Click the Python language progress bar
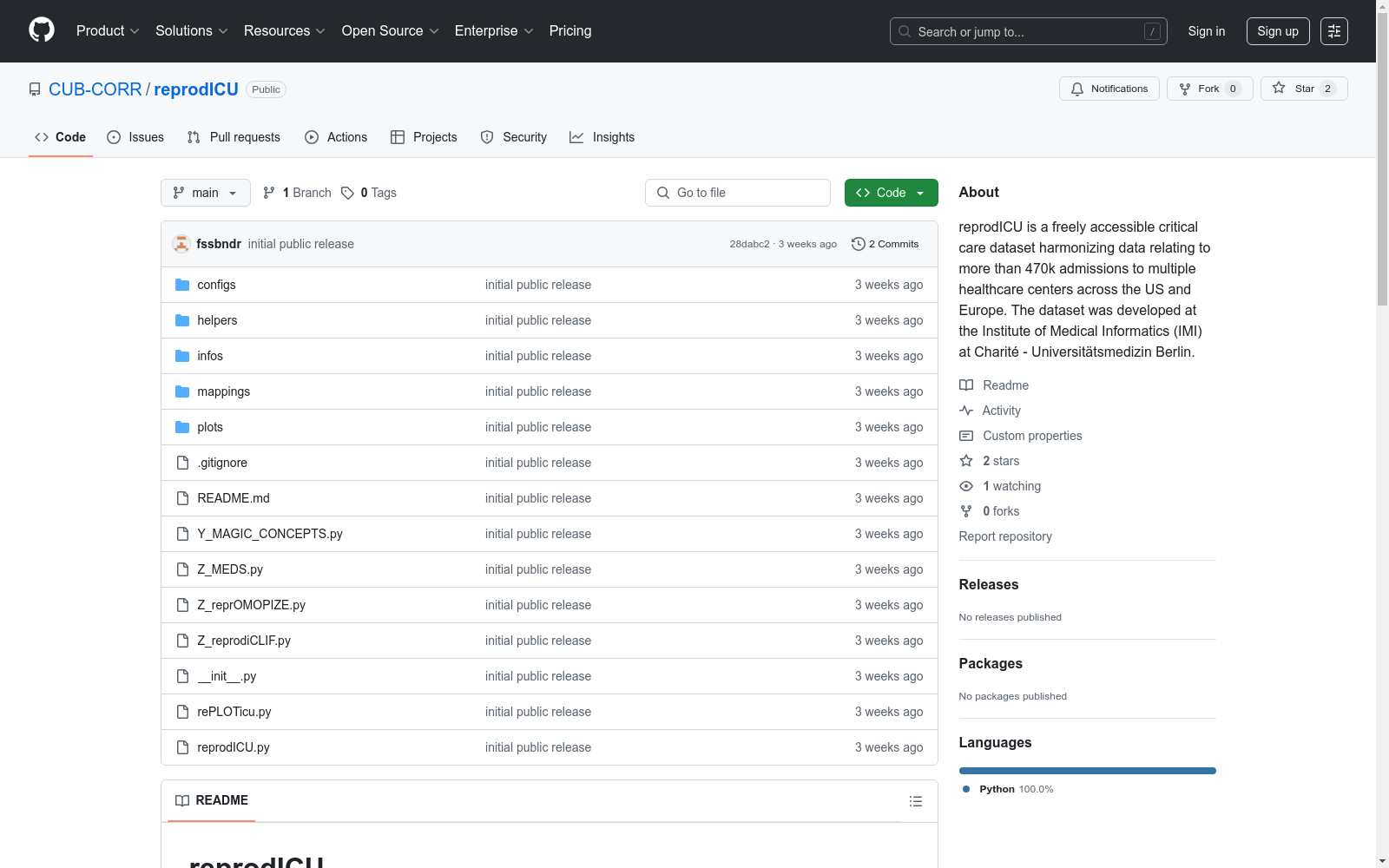This screenshot has width=1389, height=868. point(1088,771)
